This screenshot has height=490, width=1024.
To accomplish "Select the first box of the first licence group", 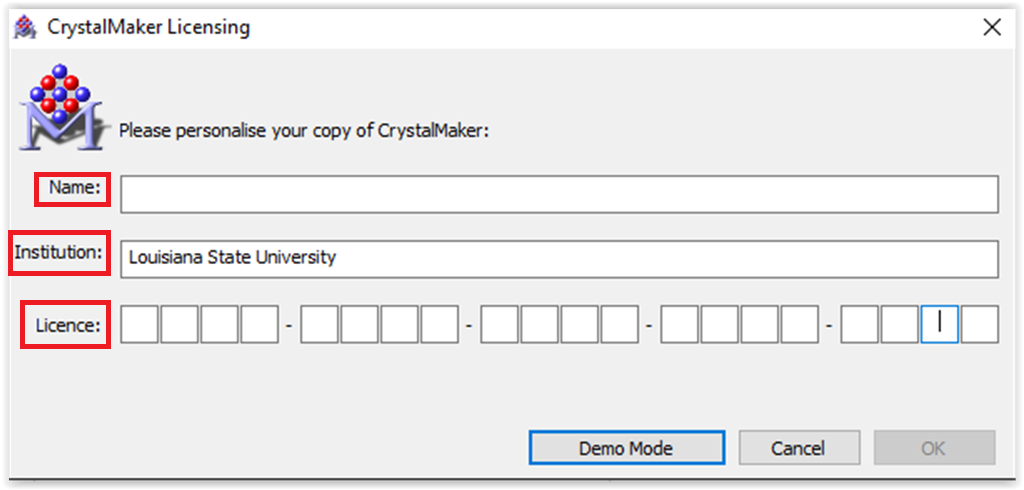I will tap(140, 325).
